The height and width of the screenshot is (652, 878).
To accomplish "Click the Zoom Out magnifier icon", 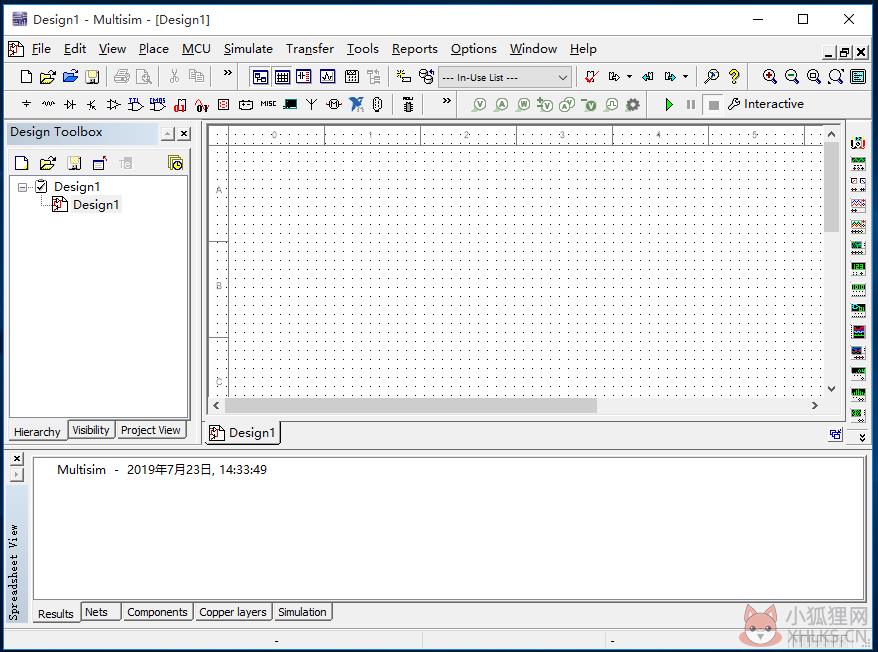I will pyautogui.click(x=791, y=77).
